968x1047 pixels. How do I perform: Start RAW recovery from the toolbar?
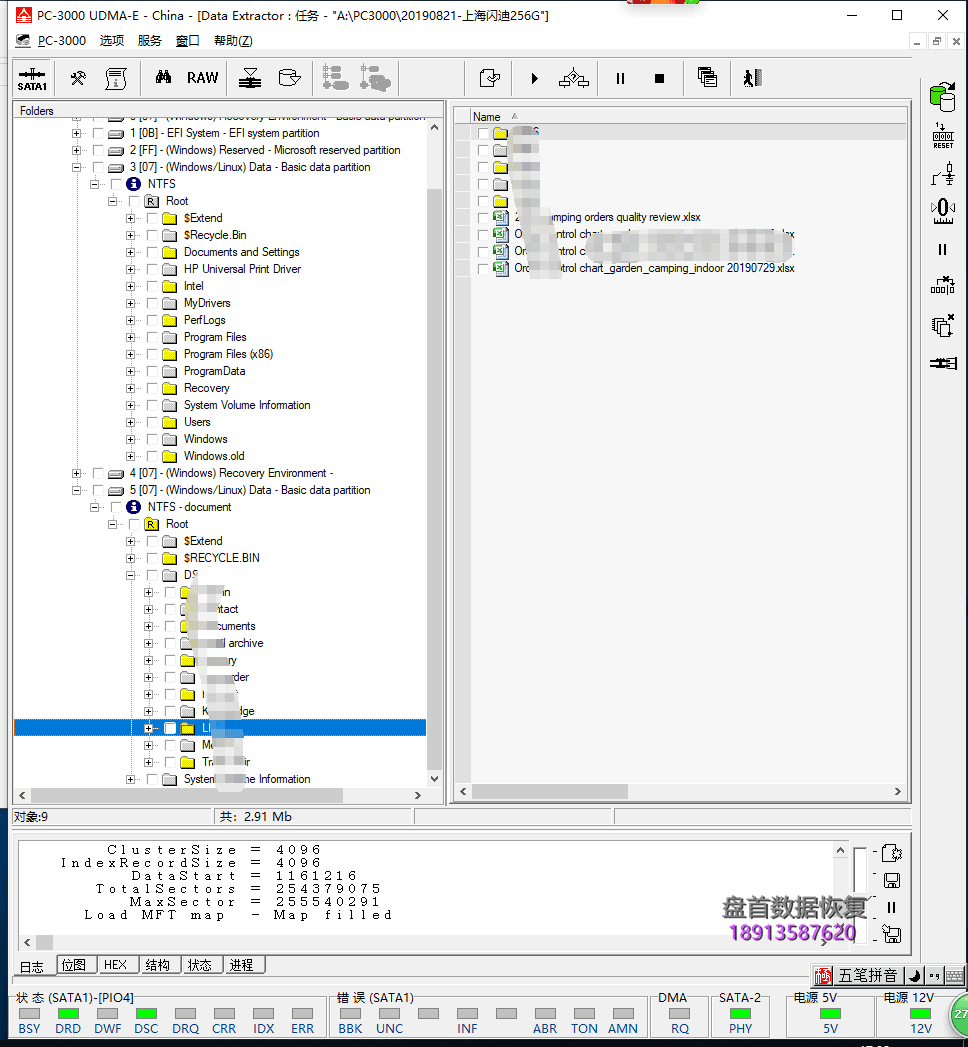tap(202, 78)
